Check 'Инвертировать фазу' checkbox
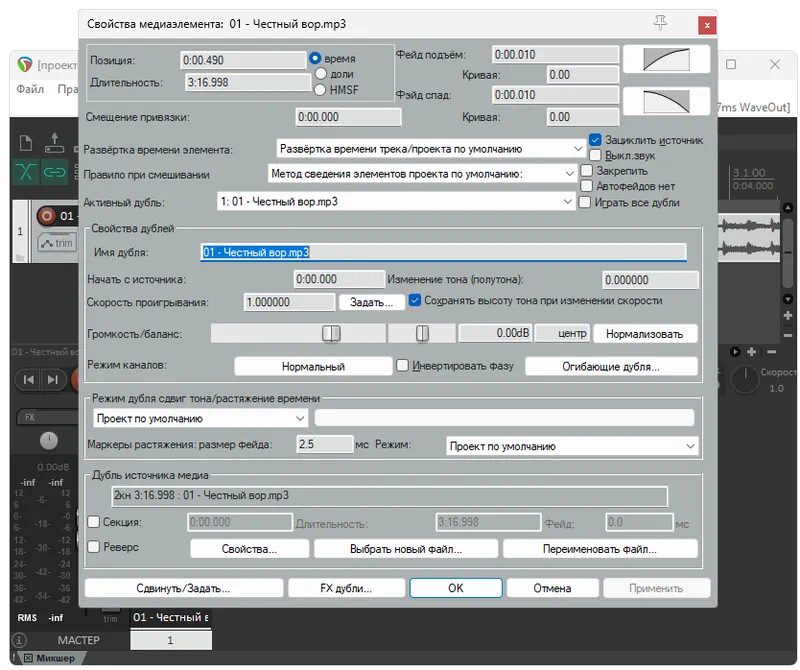This screenshot has height=670, width=800. 403,365
